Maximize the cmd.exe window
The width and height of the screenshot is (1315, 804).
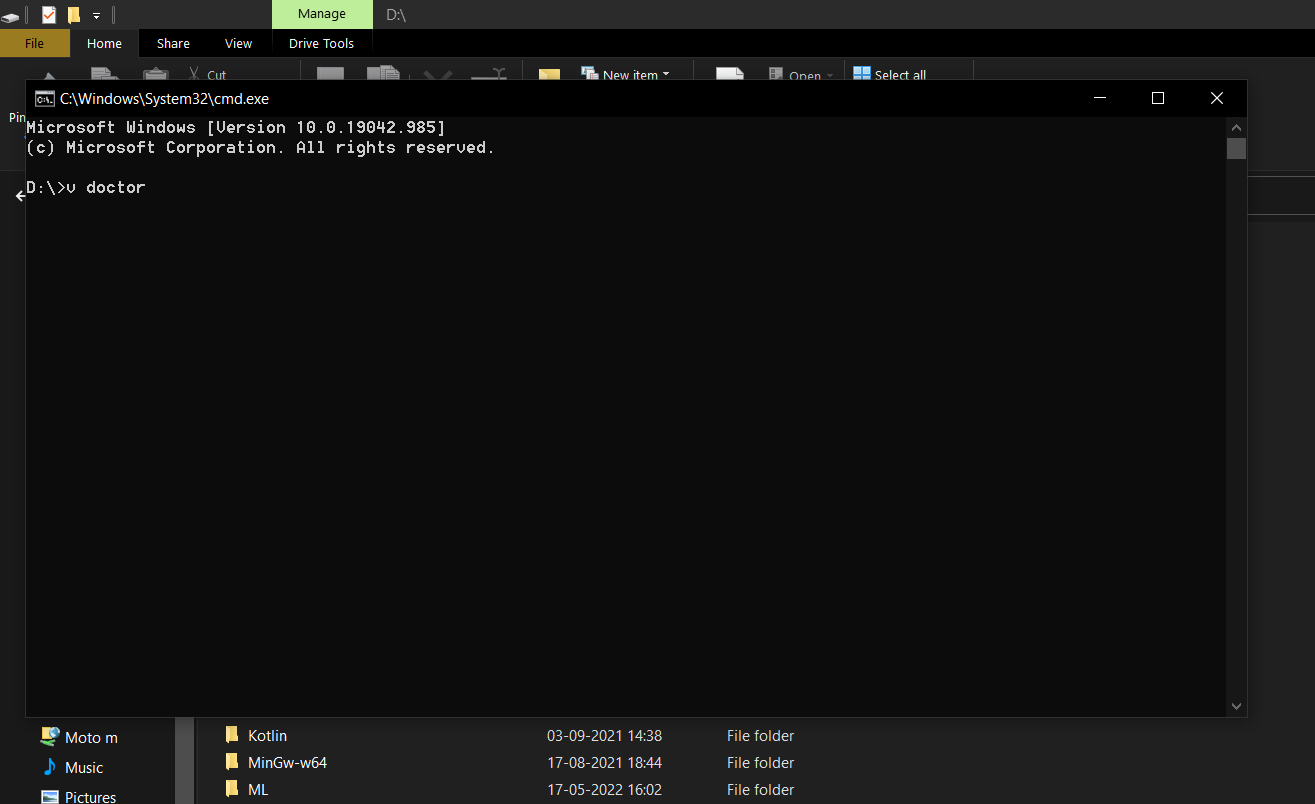coord(1158,98)
